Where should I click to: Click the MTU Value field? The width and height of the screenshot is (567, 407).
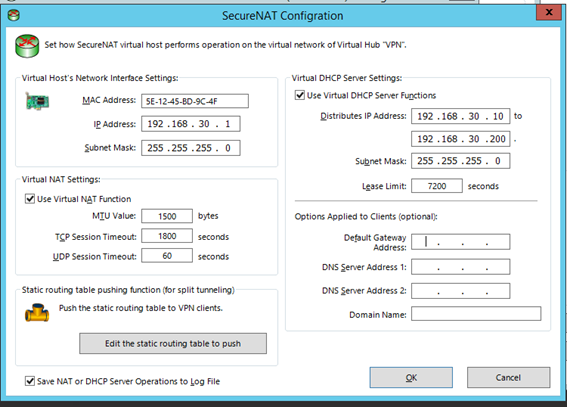[x=167, y=216]
